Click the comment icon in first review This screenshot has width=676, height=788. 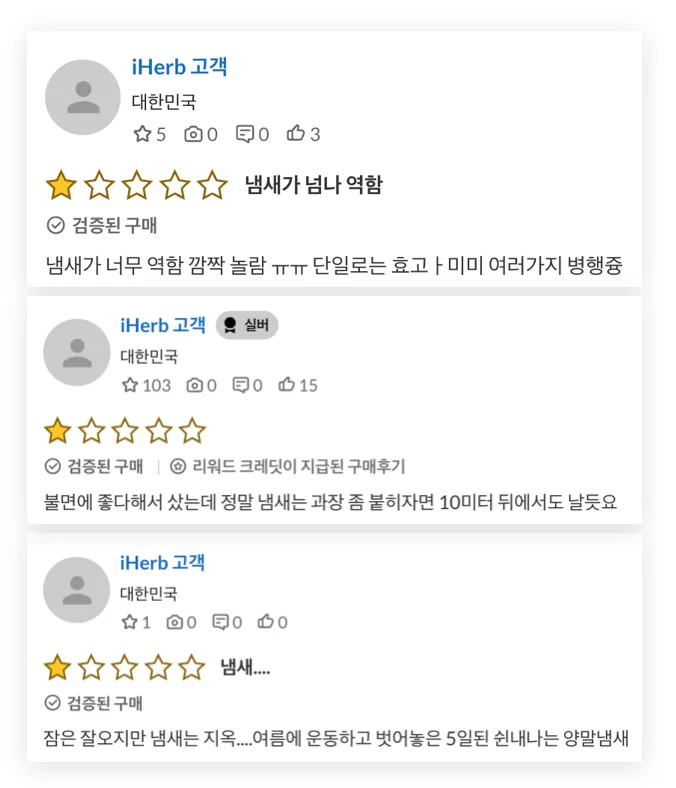245,134
